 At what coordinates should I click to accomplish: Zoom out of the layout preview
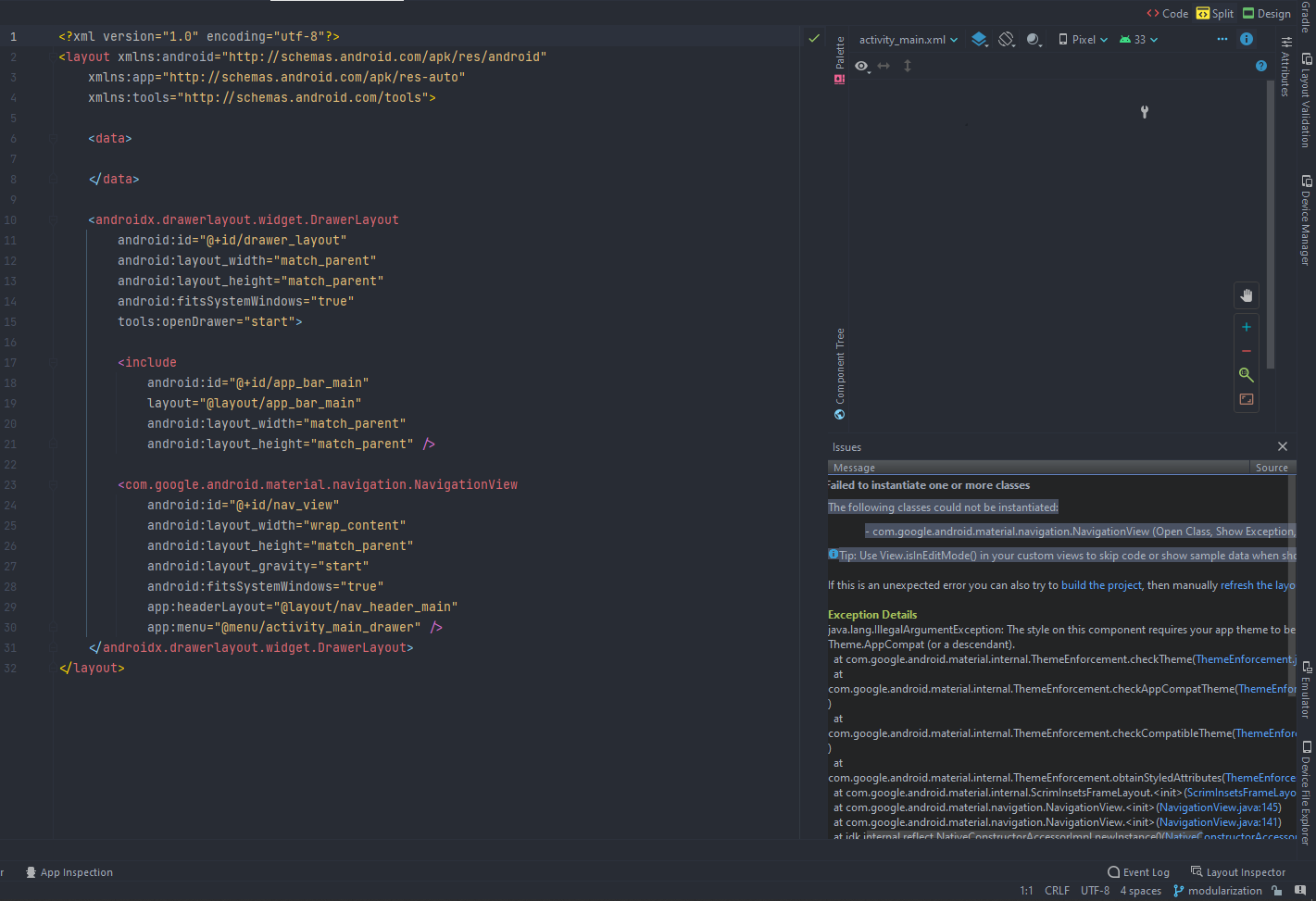1246,350
